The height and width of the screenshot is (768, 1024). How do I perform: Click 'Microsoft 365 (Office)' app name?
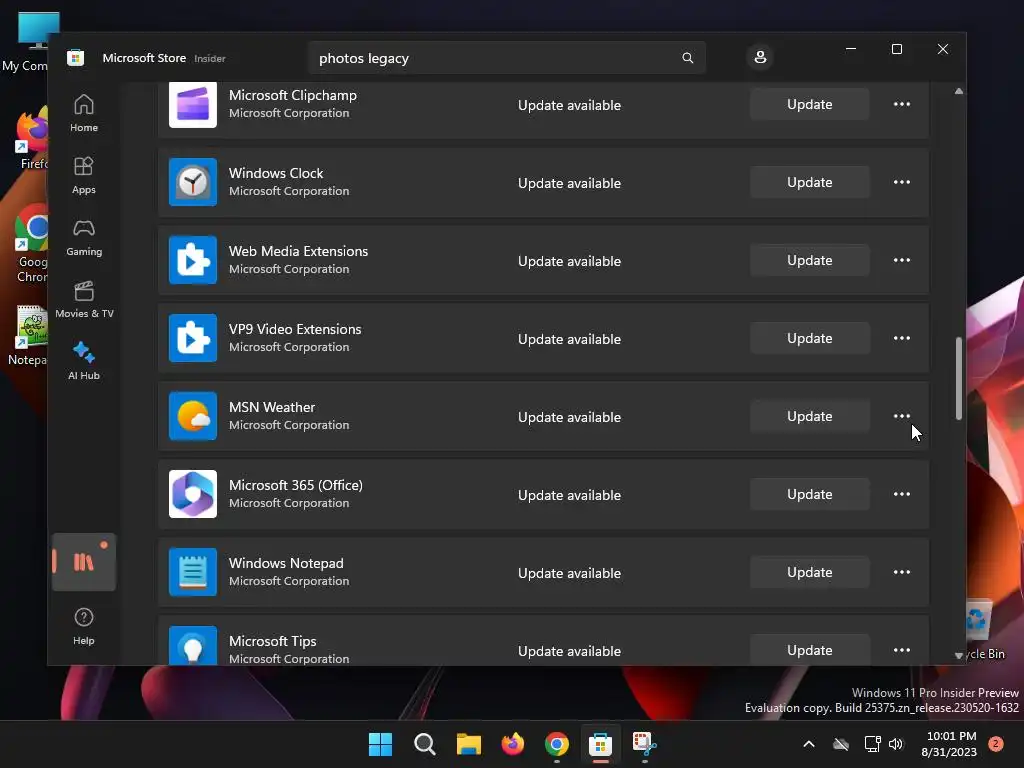pyautogui.click(x=296, y=485)
